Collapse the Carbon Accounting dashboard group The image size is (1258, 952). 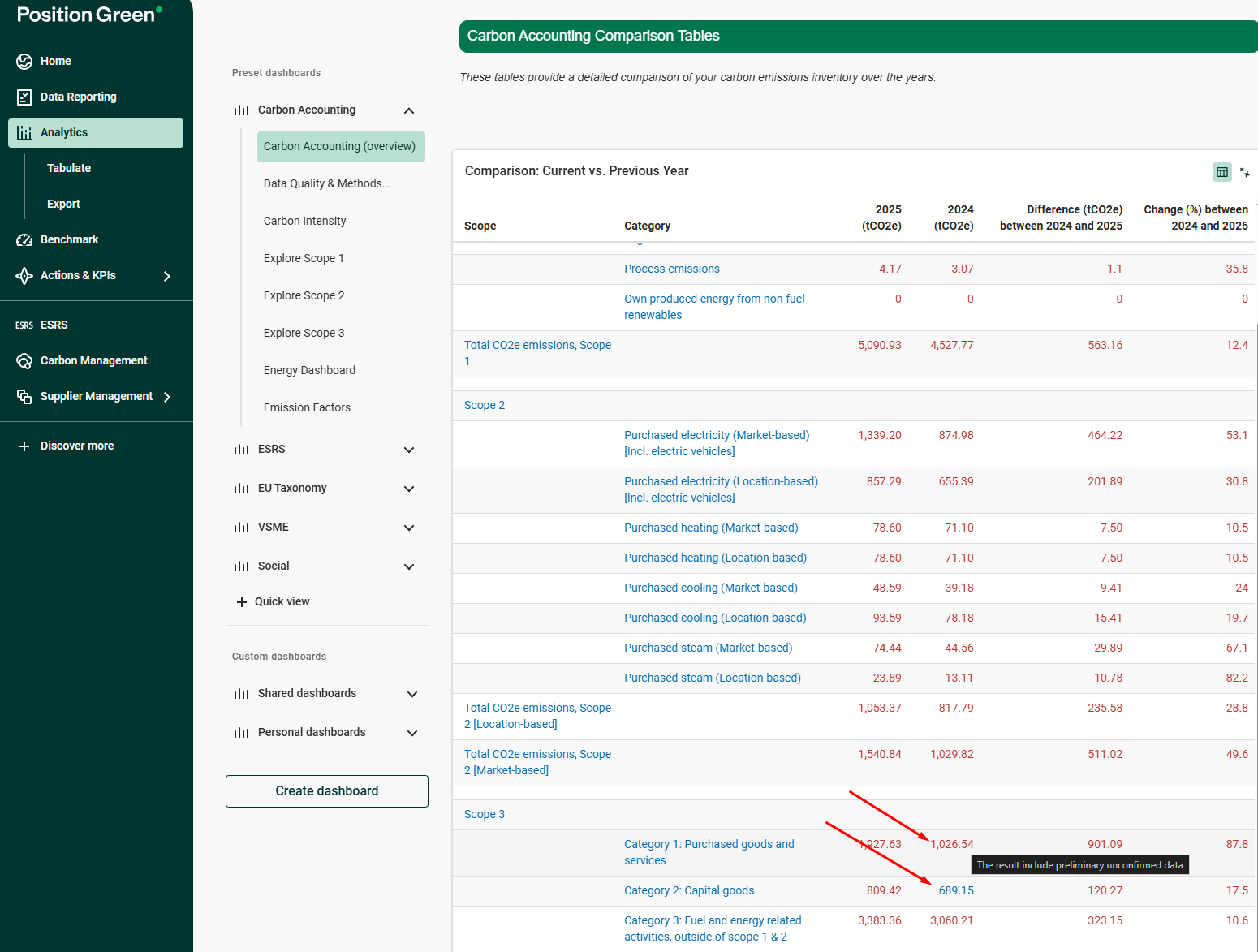[409, 110]
